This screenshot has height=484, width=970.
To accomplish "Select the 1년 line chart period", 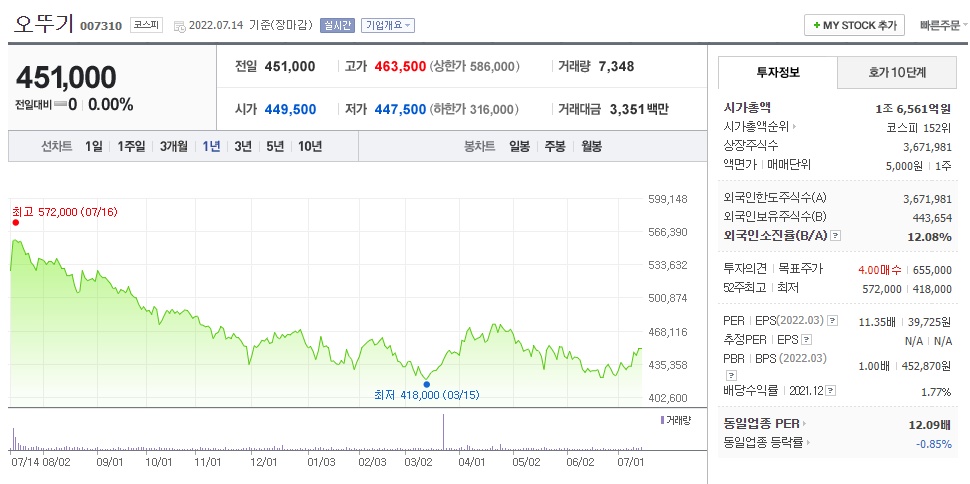I will pyautogui.click(x=211, y=147).
